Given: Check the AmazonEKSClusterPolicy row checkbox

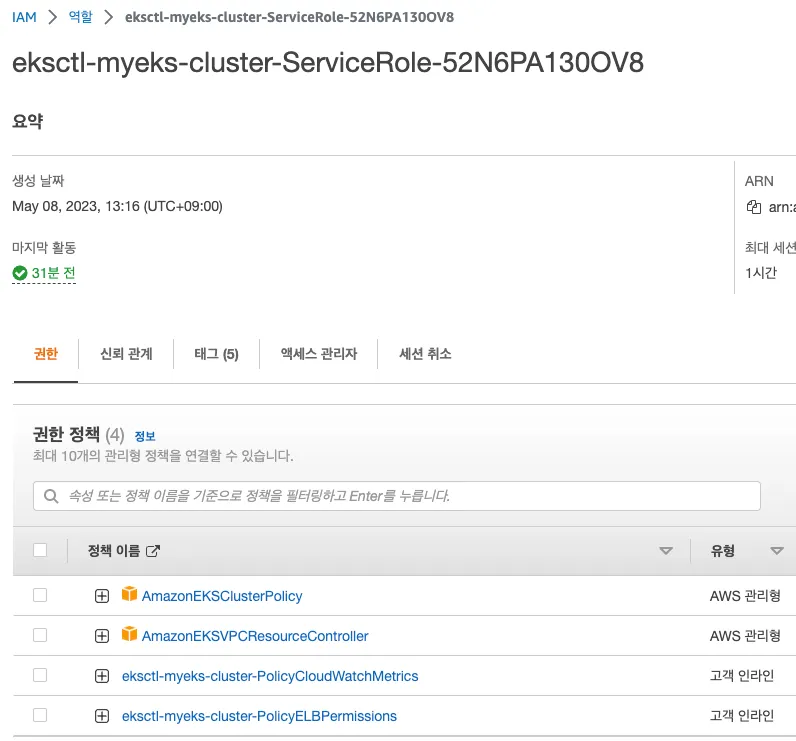Looking at the screenshot, I should click(40, 595).
